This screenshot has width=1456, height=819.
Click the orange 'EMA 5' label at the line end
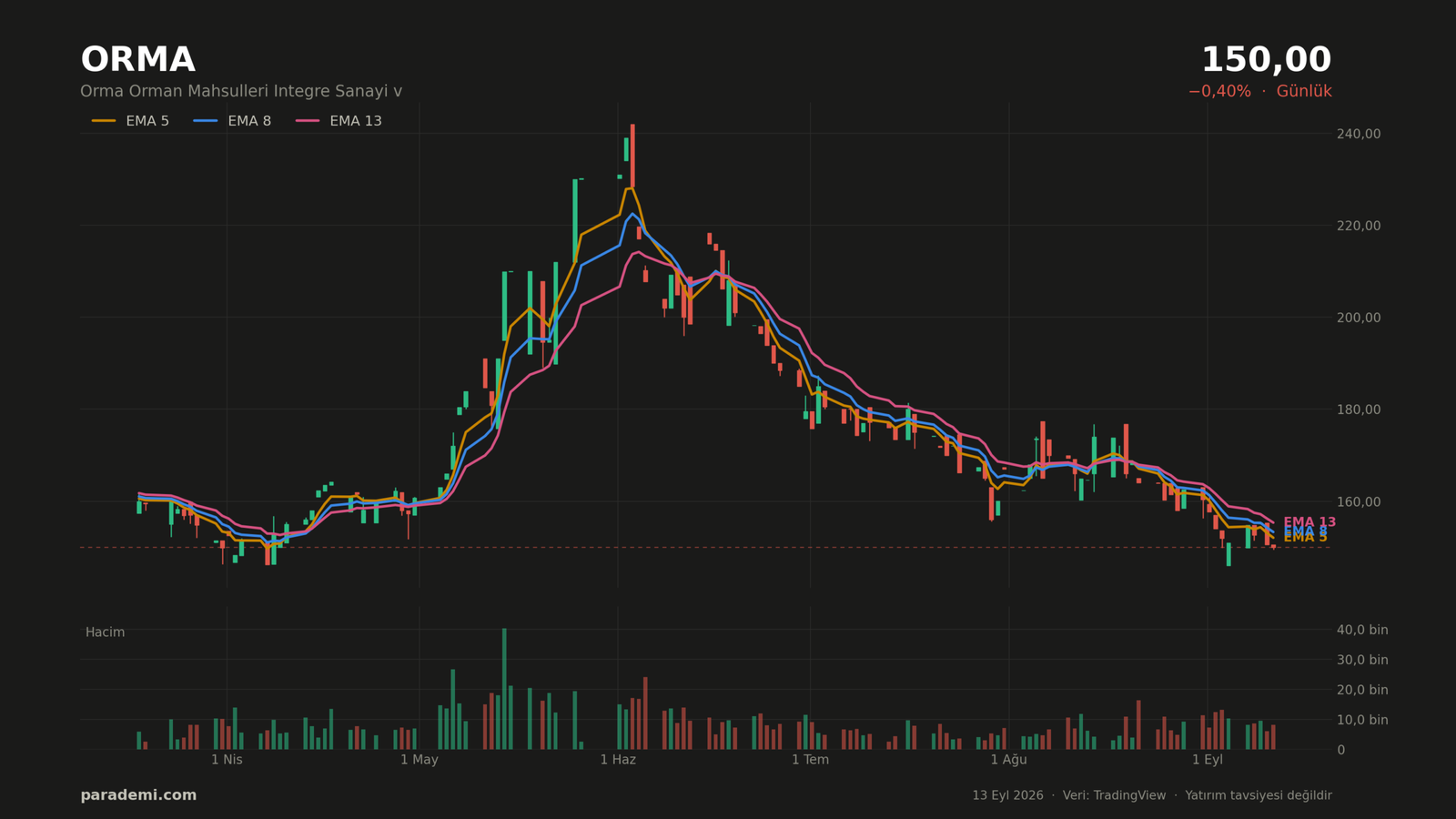pyautogui.click(x=1305, y=538)
